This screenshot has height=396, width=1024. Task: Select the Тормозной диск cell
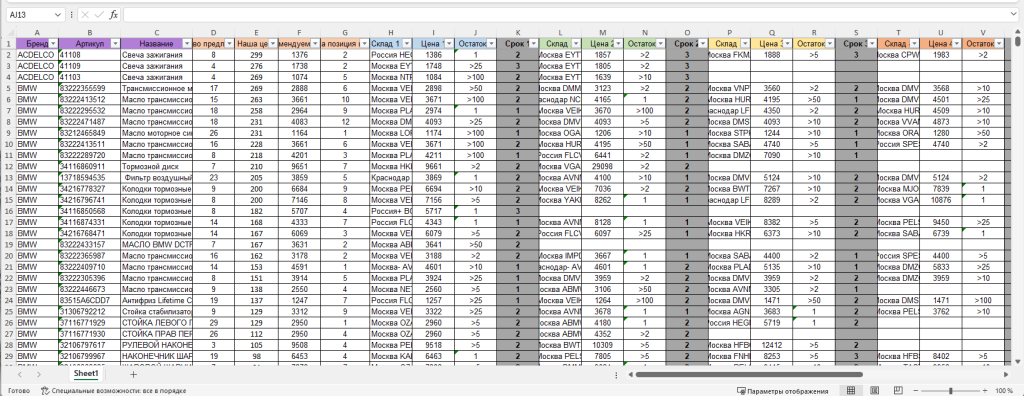[x=157, y=166]
